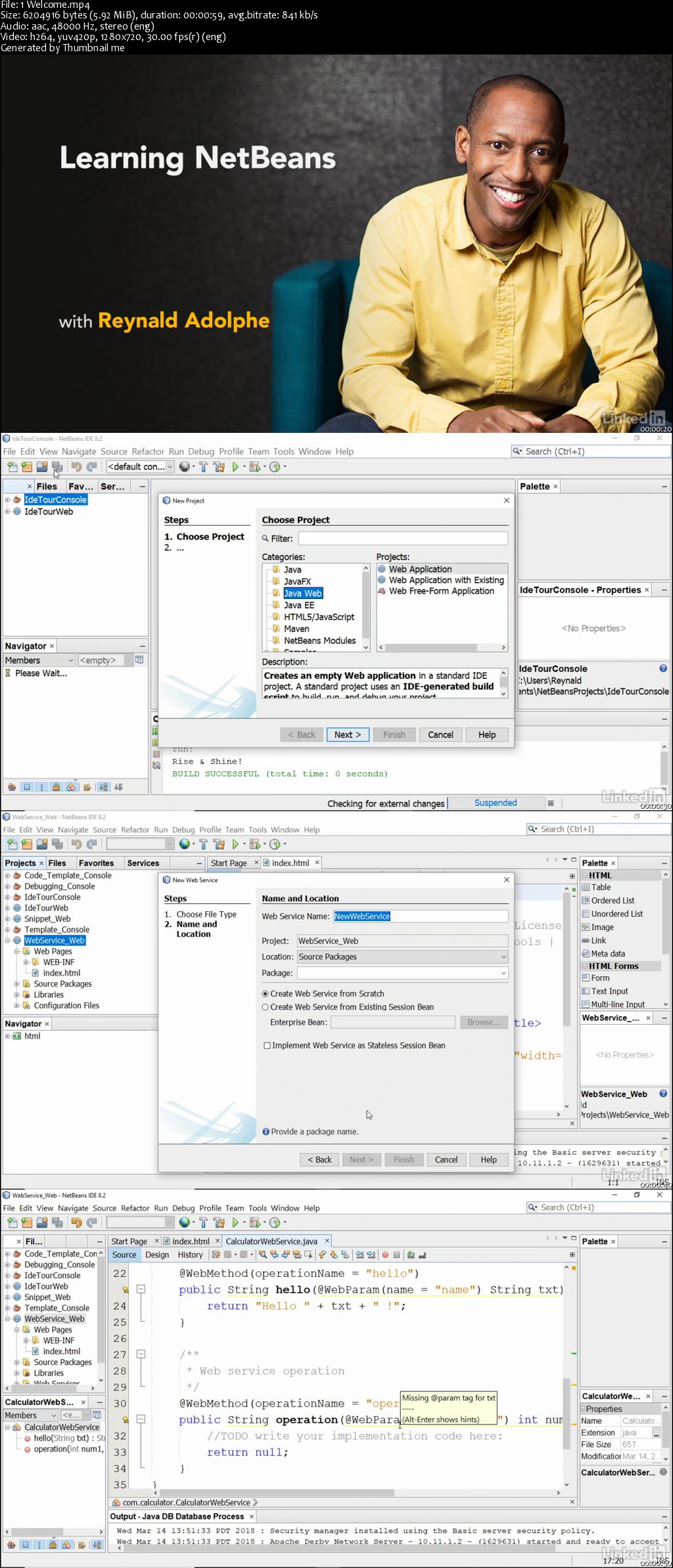Click Build hammer icon in IdeTourConsole window toolbar

[203, 466]
